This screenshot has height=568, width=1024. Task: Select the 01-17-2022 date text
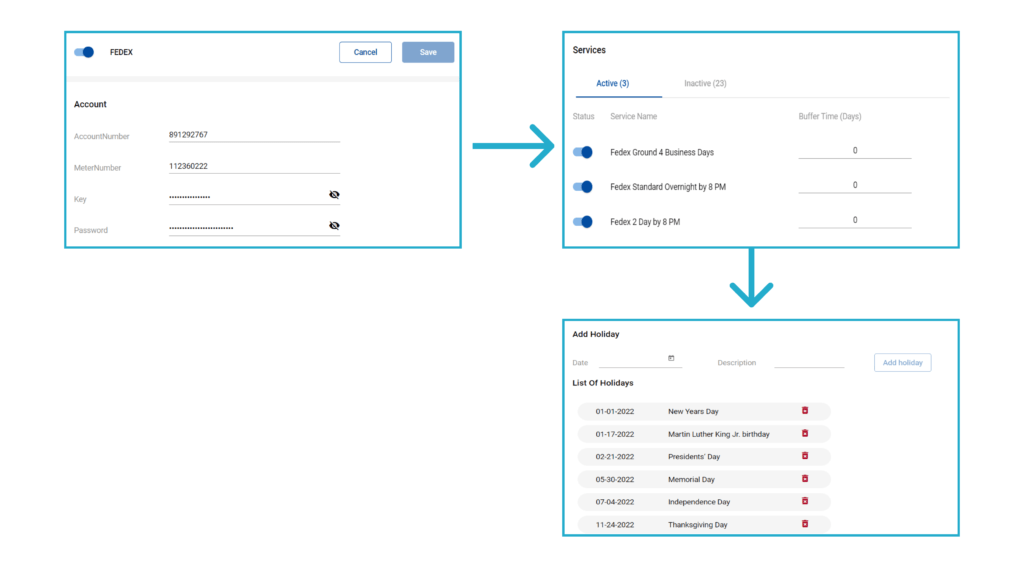[615, 434]
